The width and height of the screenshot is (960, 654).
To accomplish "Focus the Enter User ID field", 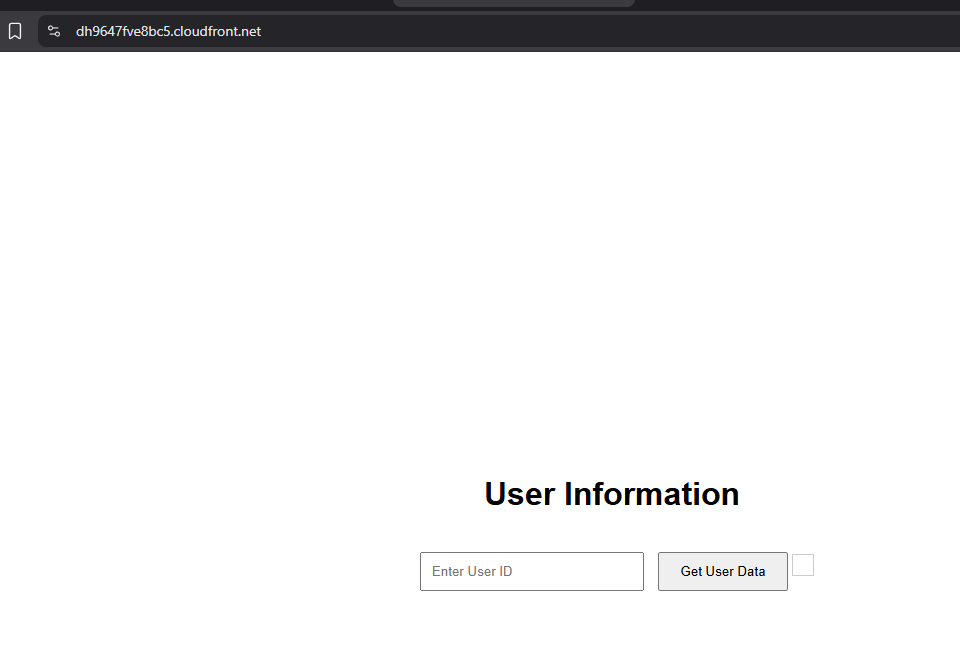I will coord(531,571).
